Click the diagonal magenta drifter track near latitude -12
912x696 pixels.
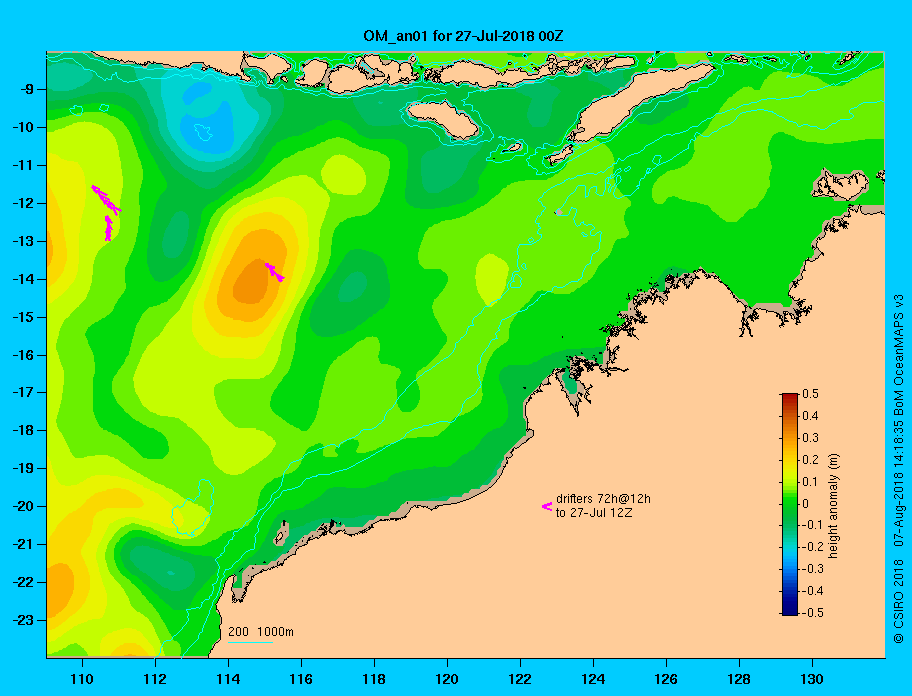[106, 200]
